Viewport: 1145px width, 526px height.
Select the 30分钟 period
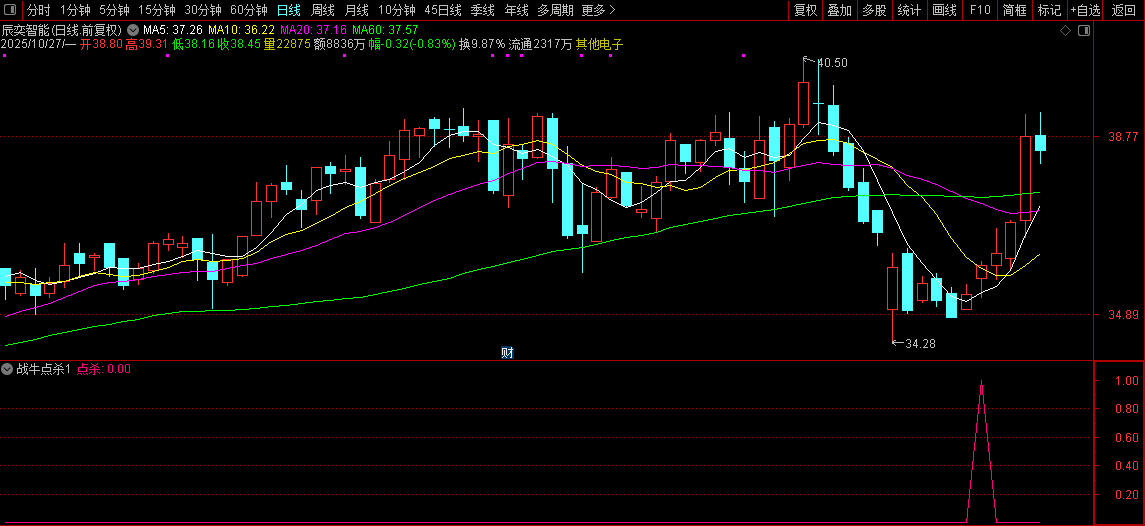pyautogui.click(x=202, y=10)
